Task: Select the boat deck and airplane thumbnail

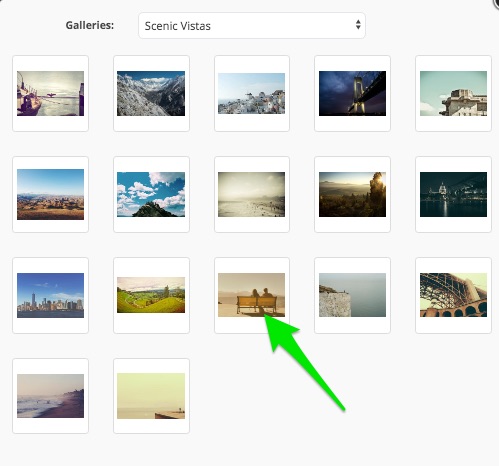Action: 50,93
